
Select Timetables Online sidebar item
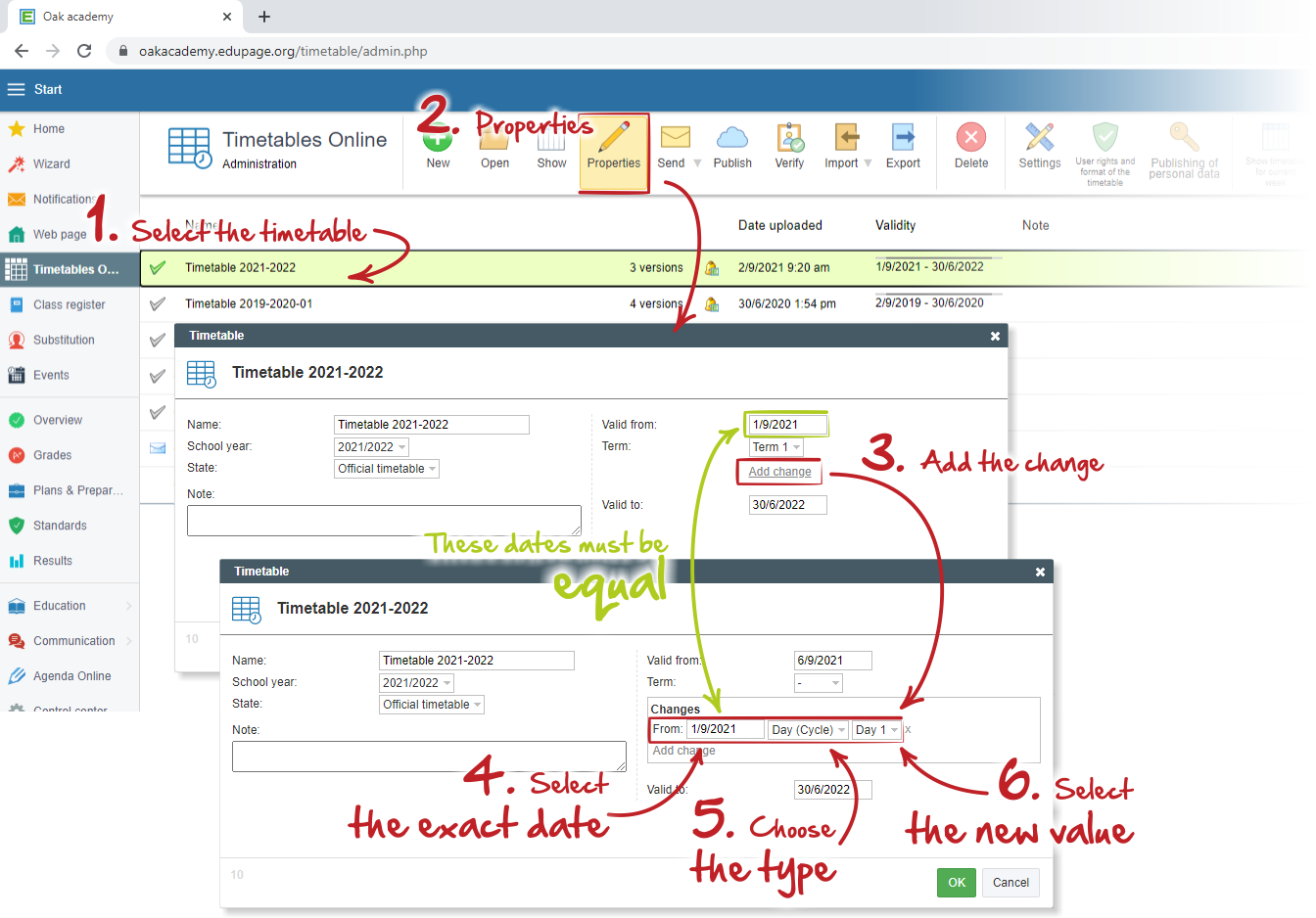(x=70, y=270)
